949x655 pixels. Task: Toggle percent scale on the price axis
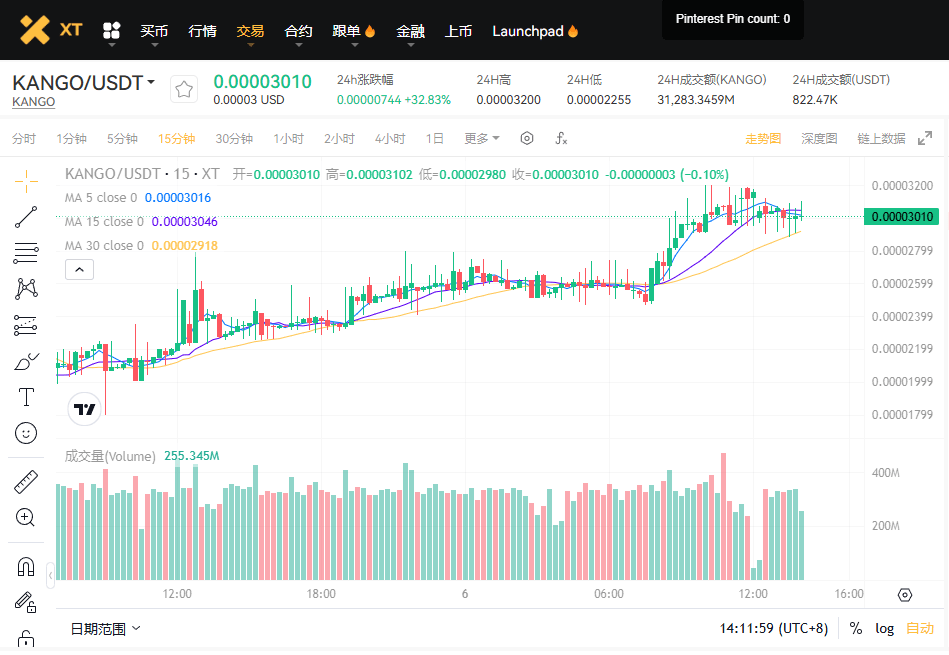pyautogui.click(x=856, y=628)
